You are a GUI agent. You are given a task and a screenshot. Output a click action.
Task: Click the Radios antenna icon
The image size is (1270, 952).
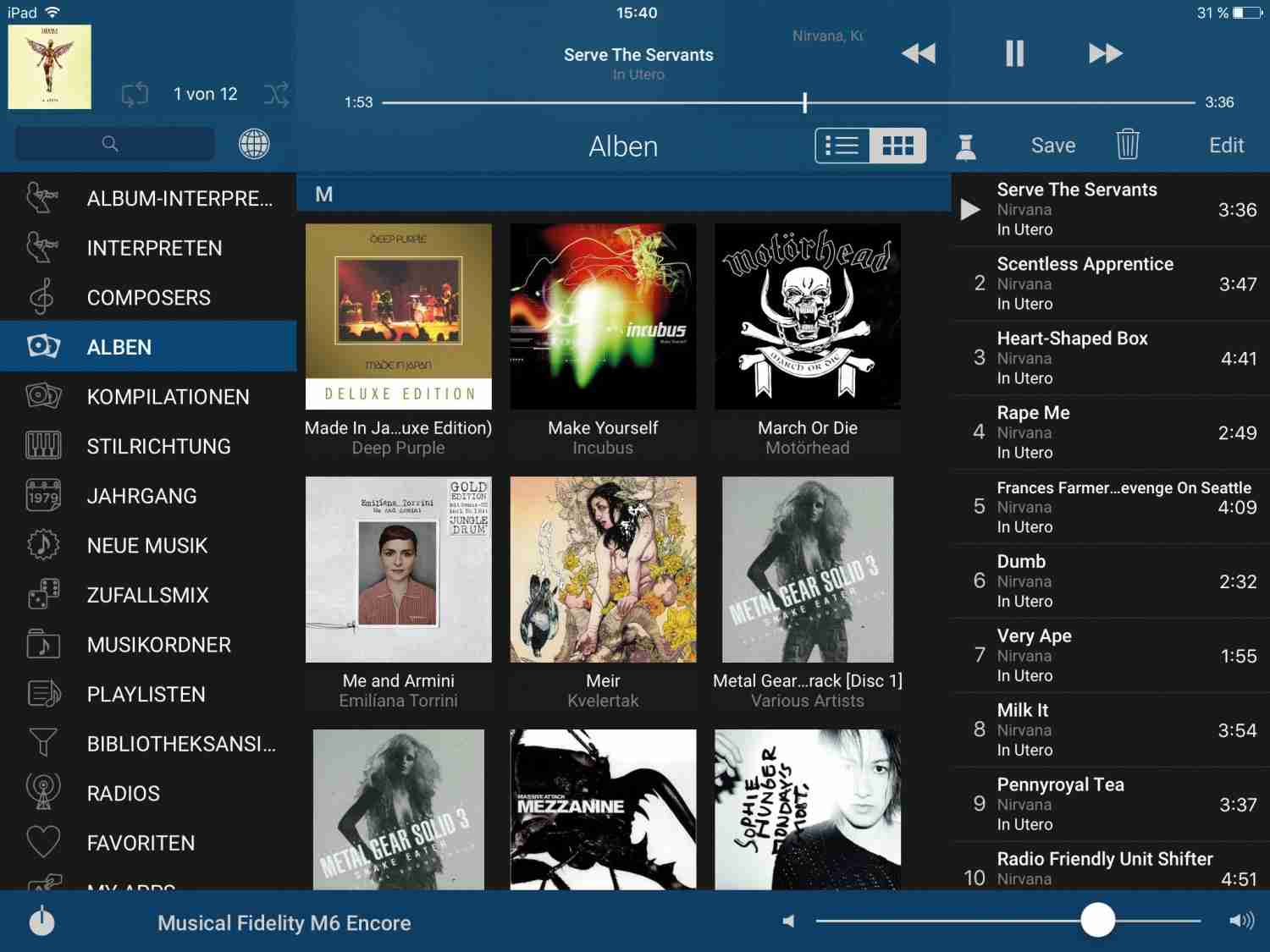pyautogui.click(x=43, y=792)
